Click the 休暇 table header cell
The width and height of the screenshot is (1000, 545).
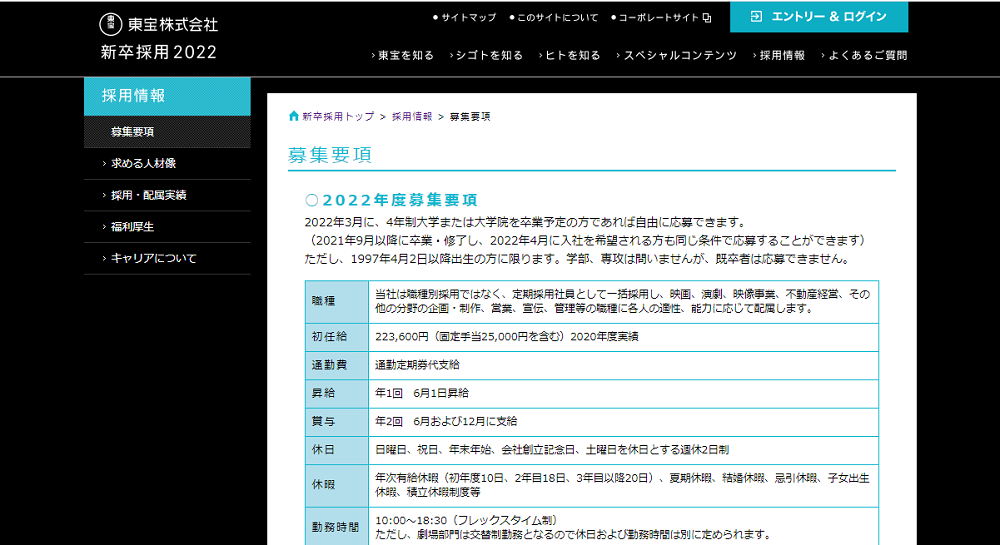point(337,485)
